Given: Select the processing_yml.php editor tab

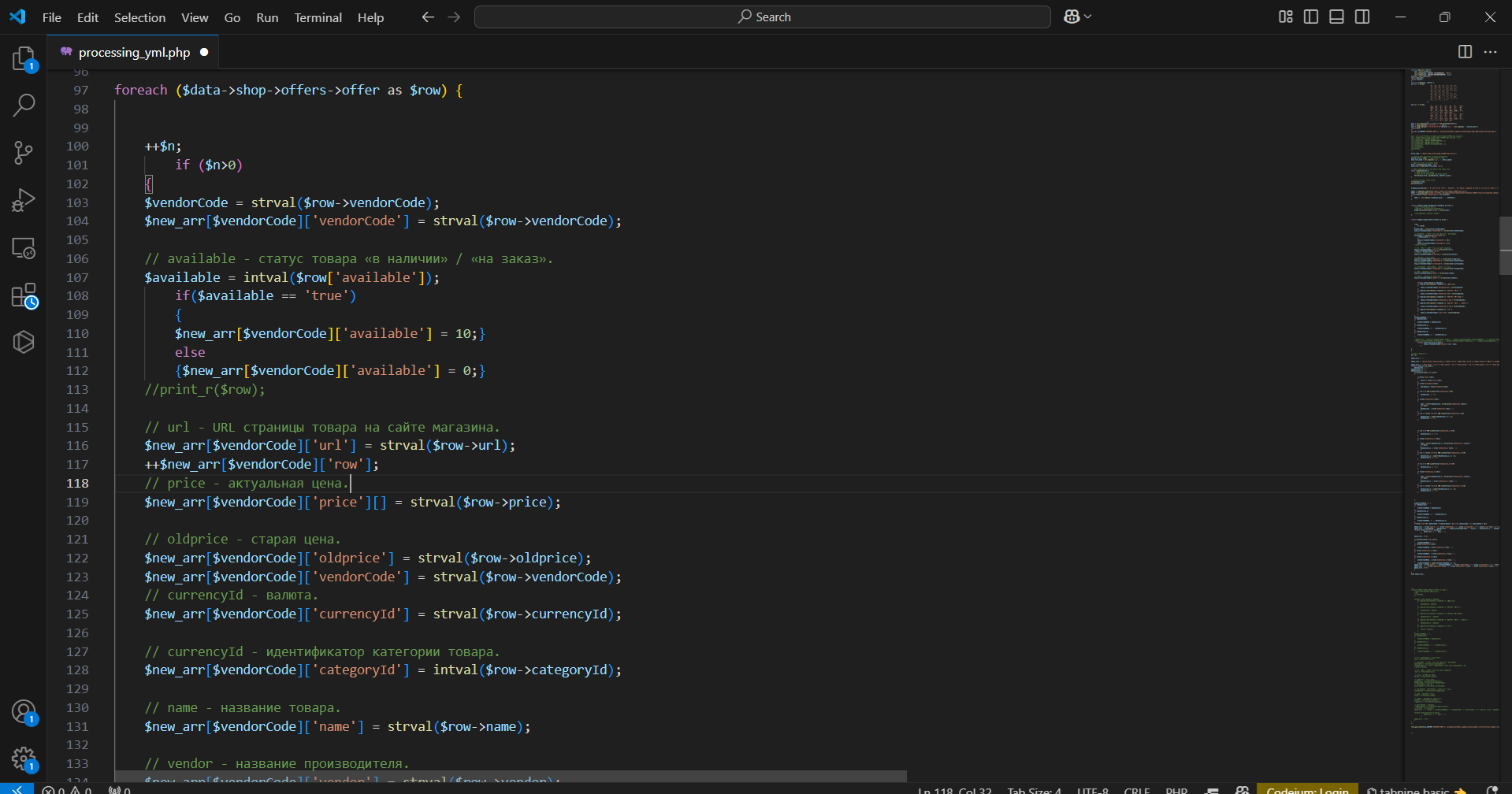Looking at the screenshot, I should coord(134,52).
